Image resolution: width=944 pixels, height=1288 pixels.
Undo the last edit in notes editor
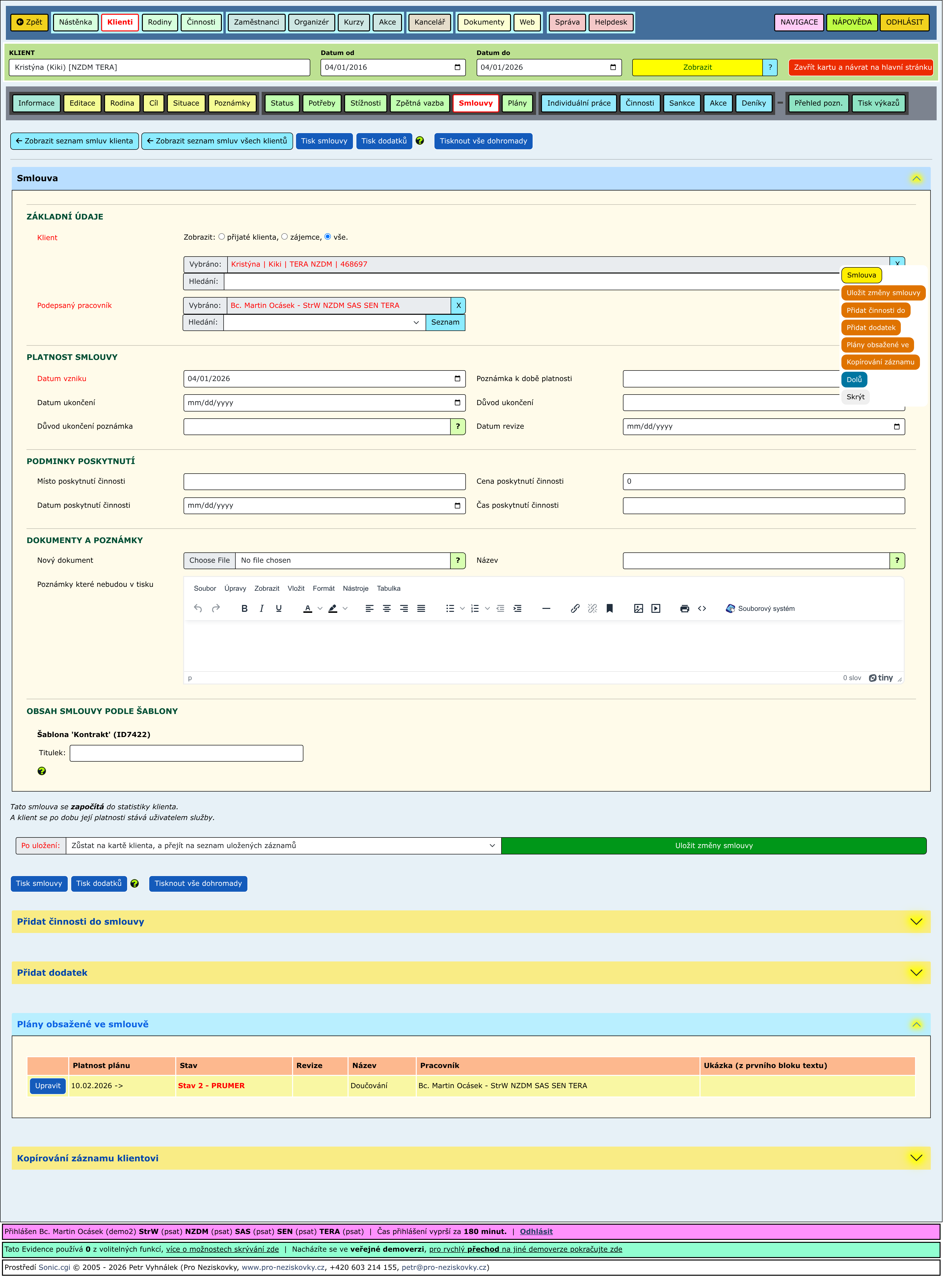198,609
